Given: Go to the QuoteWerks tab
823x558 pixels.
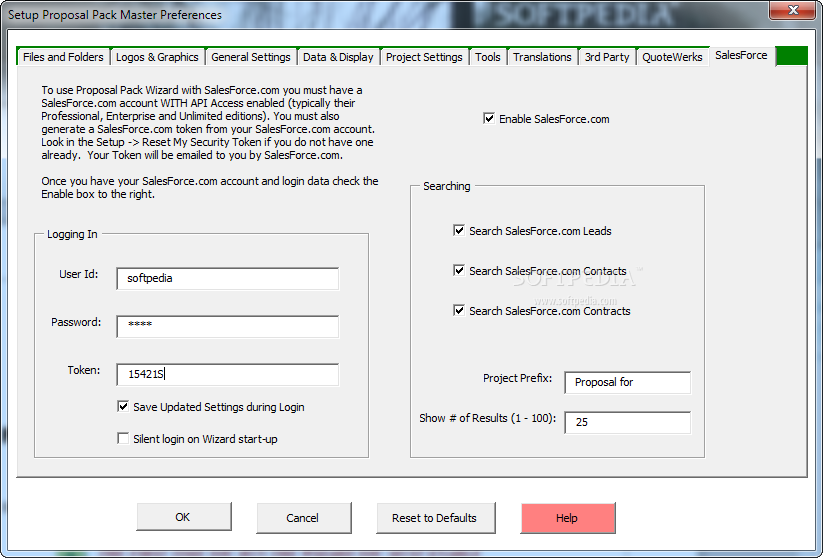Looking at the screenshot, I should [x=672, y=57].
